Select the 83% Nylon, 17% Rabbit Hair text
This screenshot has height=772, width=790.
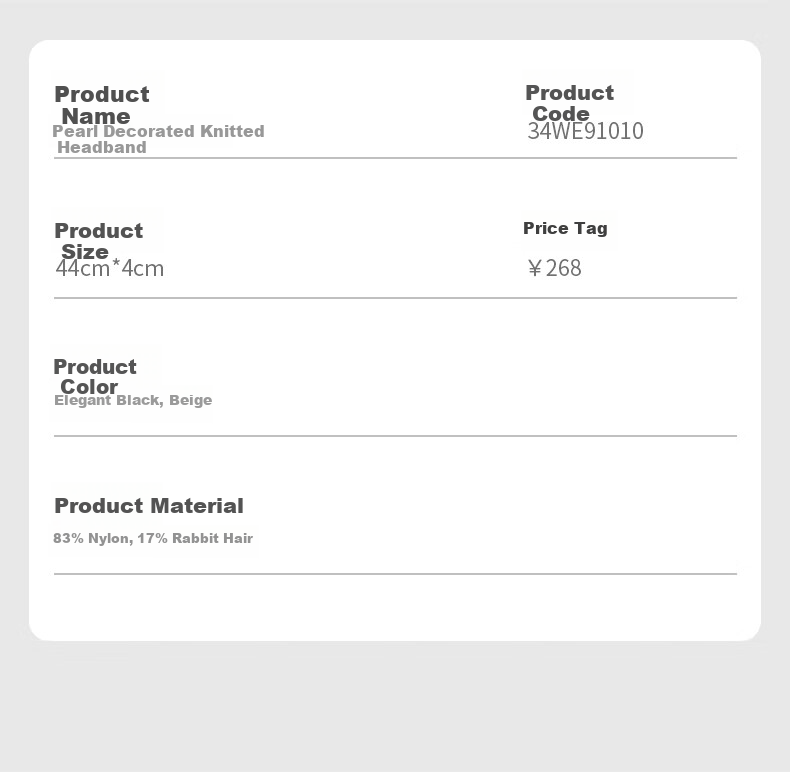point(153,538)
